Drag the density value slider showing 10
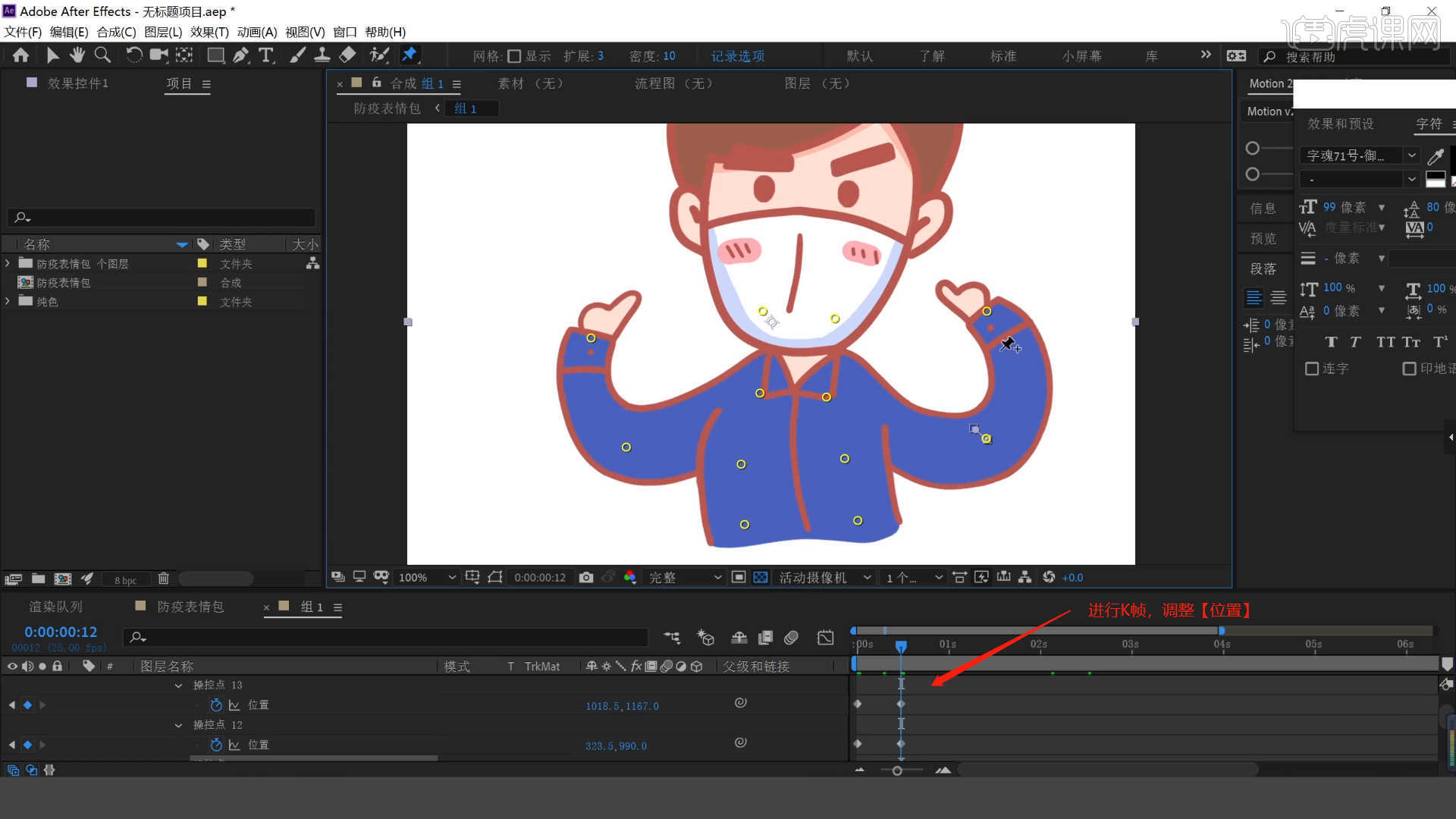This screenshot has width=1456, height=819. coord(668,55)
